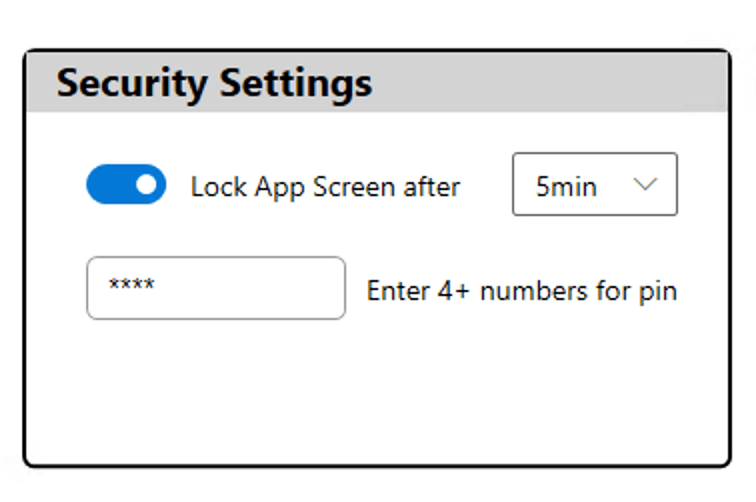
Task: Disable the app screen lock toggle
Action: 126,184
